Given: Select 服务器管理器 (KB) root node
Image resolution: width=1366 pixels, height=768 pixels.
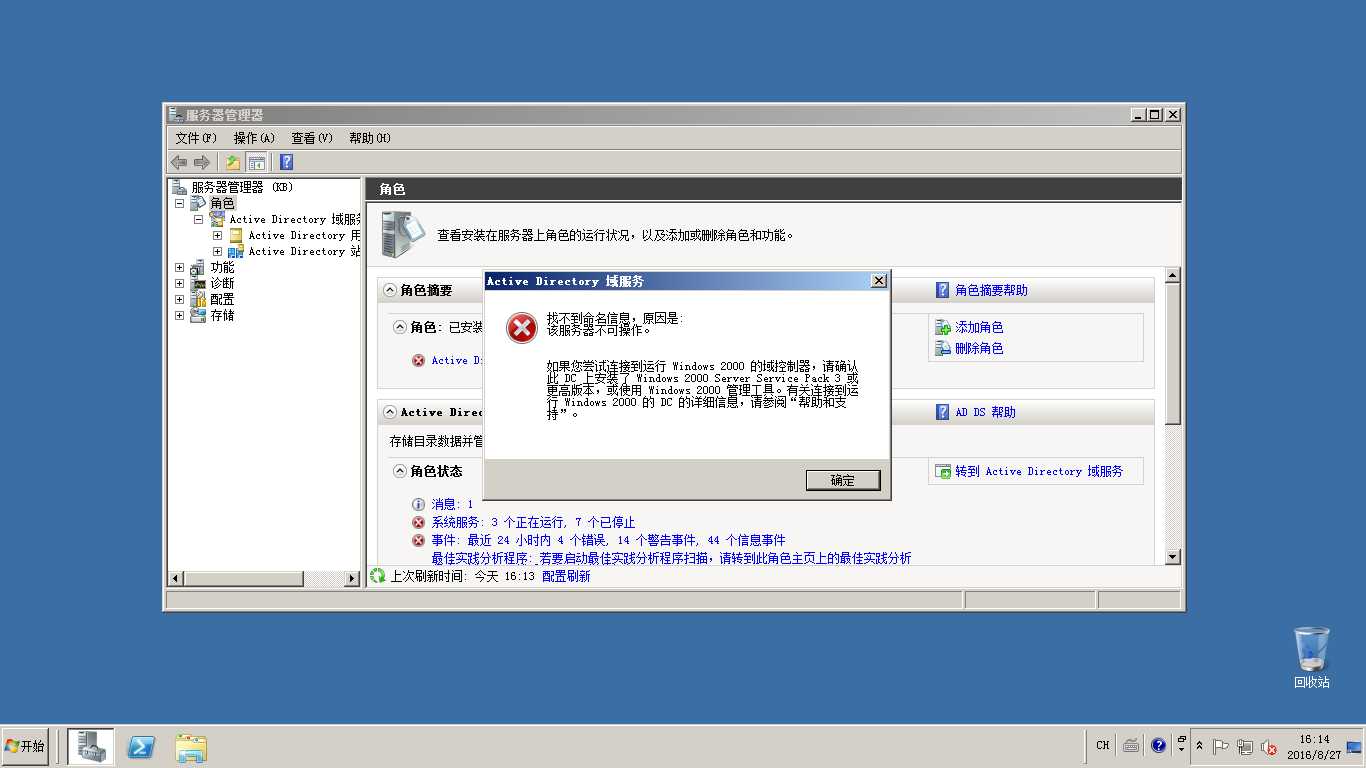Looking at the screenshot, I should (242, 187).
